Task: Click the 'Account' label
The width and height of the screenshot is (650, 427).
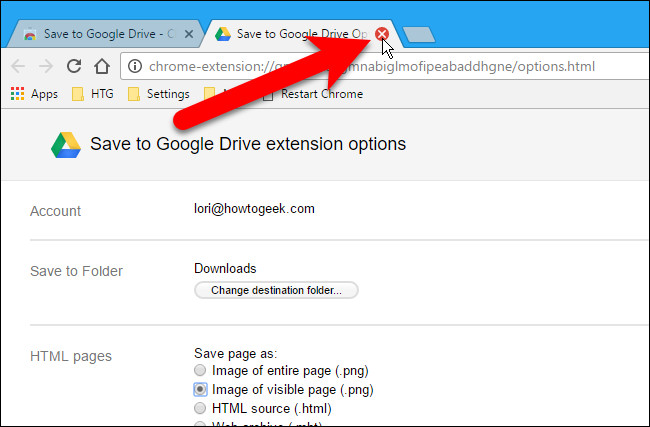Action: click(56, 211)
